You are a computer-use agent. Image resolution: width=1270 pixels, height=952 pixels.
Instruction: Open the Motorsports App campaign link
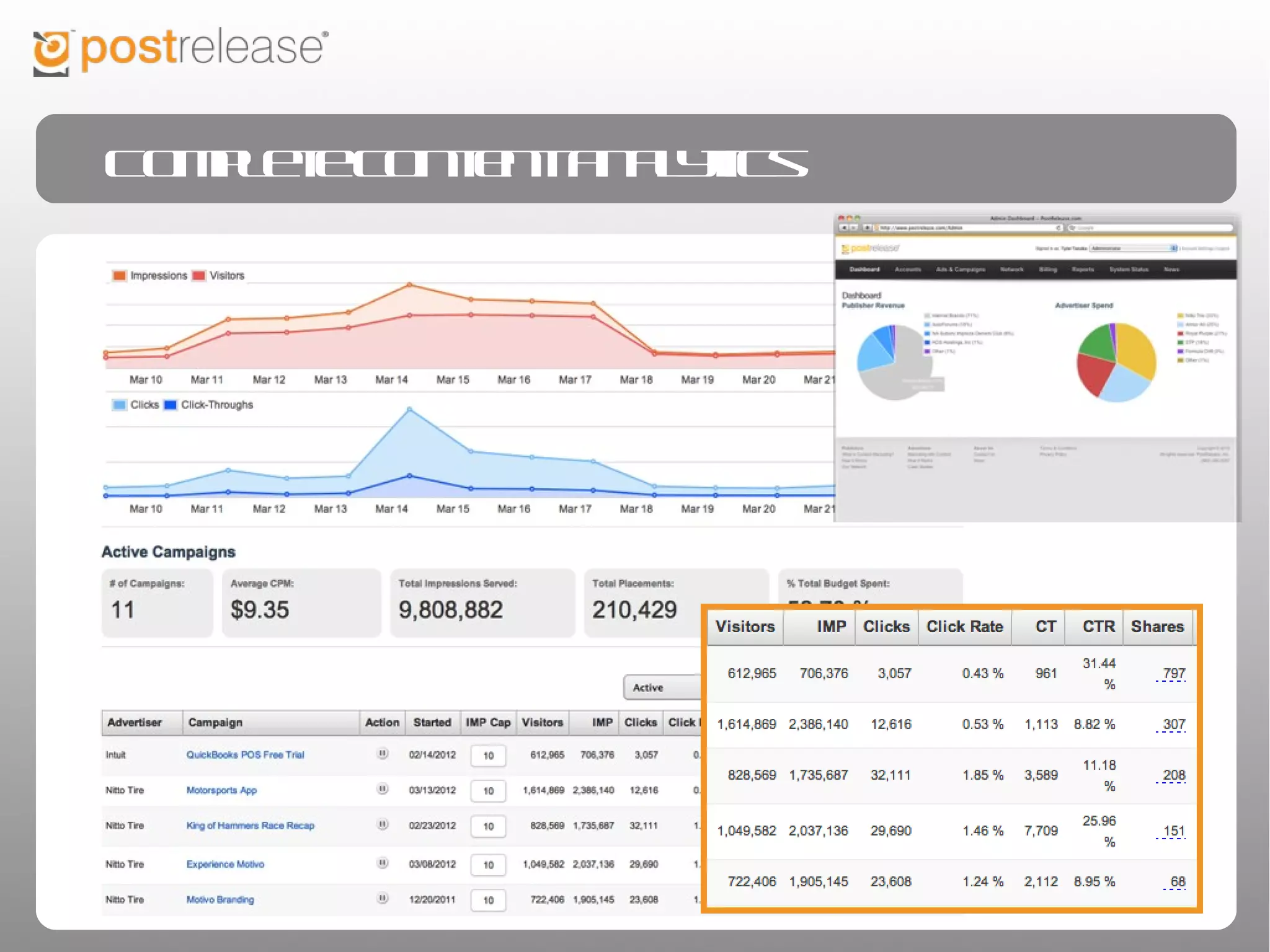coord(221,790)
